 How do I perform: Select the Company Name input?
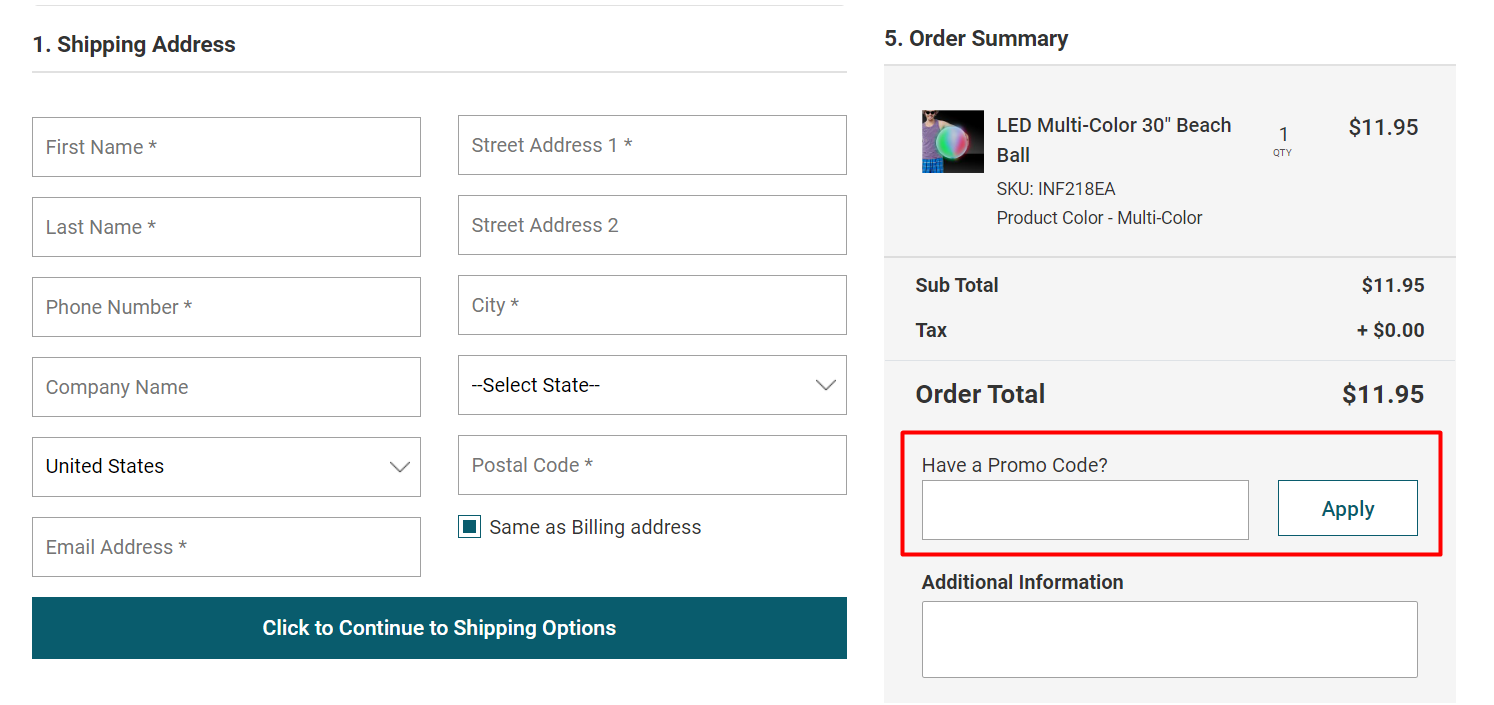(x=226, y=387)
